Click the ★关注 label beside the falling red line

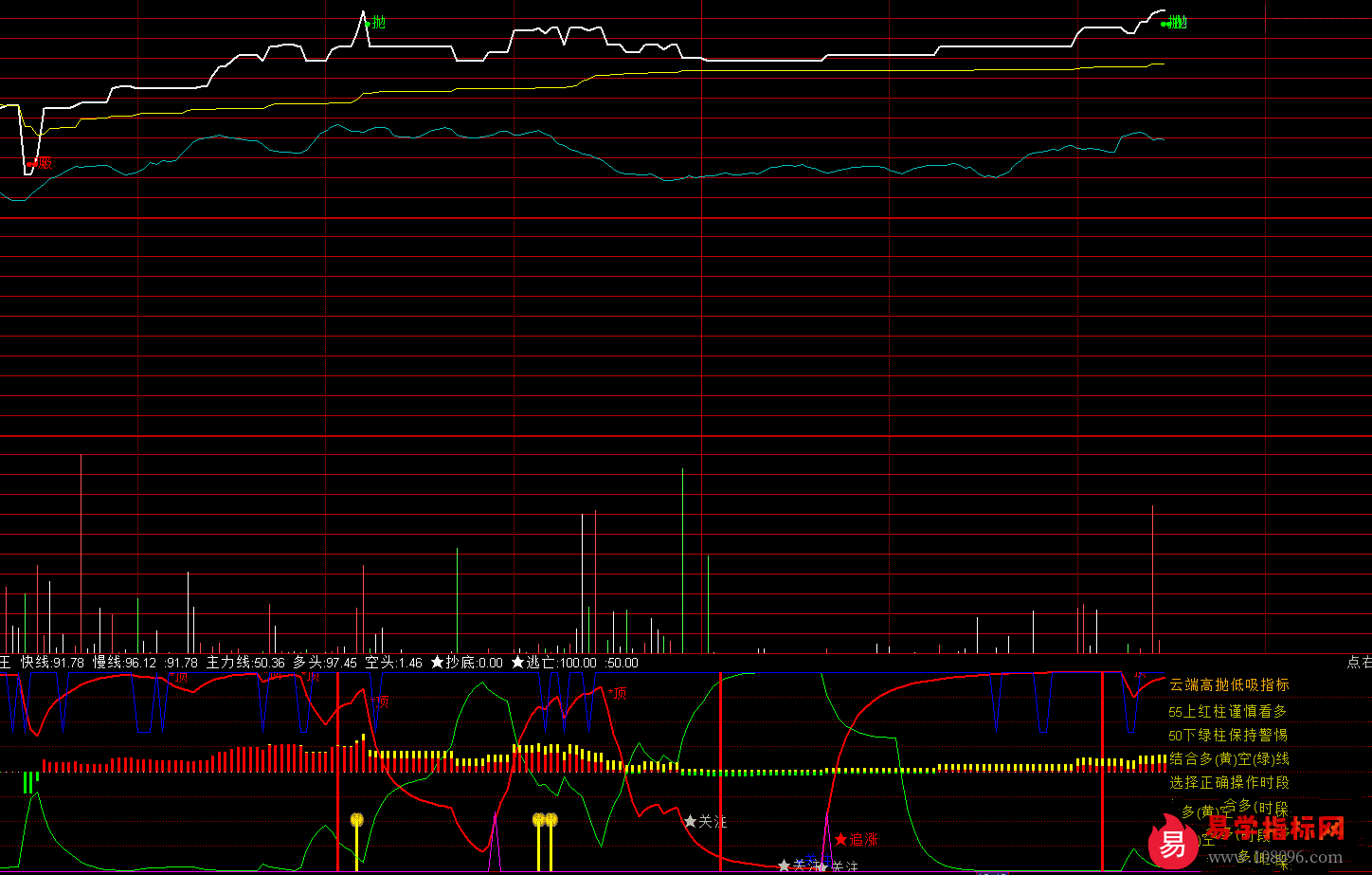[x=705, y=821]
